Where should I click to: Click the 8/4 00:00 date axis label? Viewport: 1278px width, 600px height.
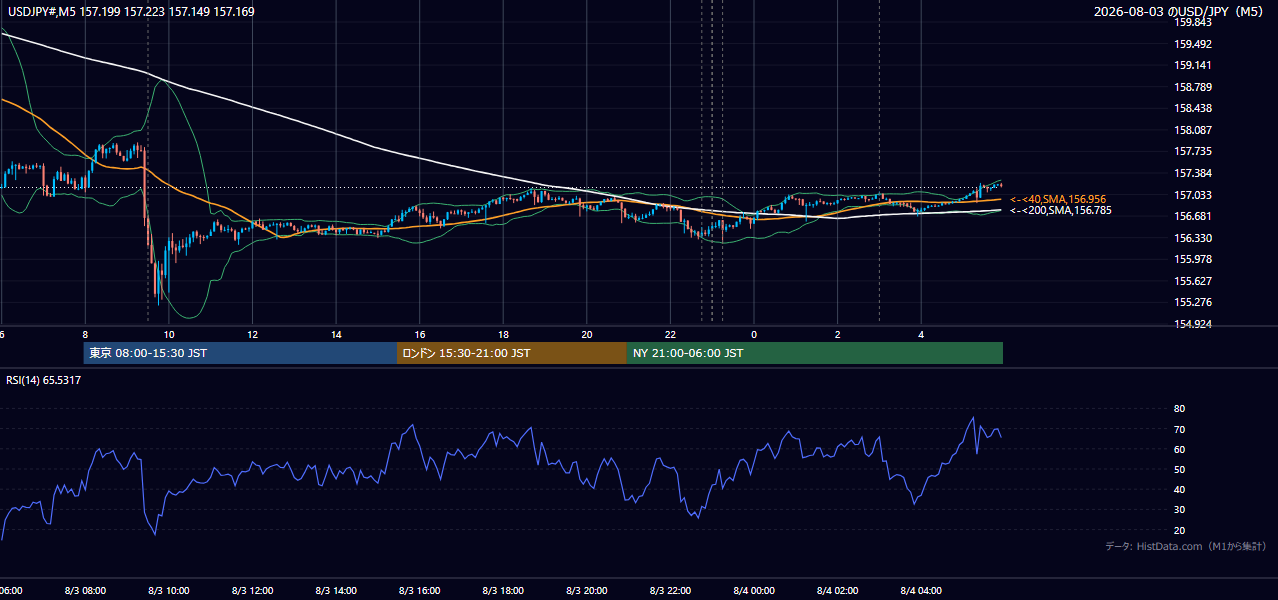754,591
